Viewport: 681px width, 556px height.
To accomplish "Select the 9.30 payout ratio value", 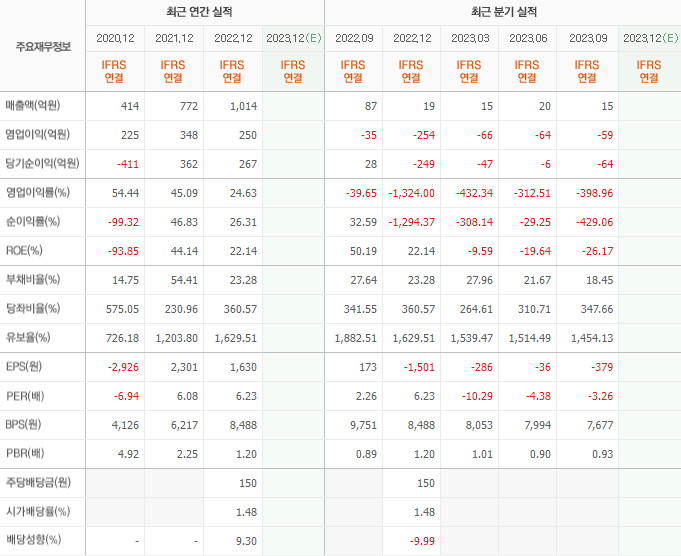I will [x=246, y=541].
